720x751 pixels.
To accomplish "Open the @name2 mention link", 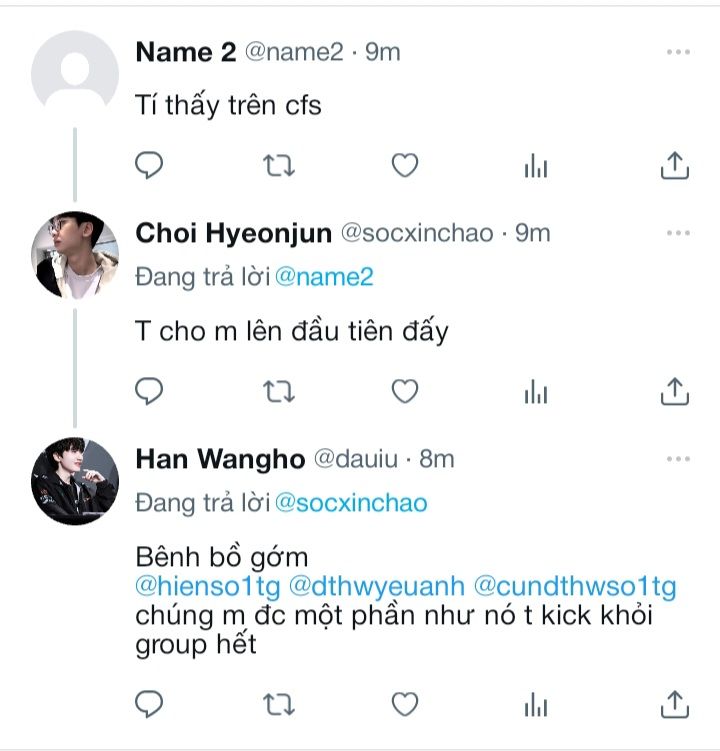I will coord(323,277).
